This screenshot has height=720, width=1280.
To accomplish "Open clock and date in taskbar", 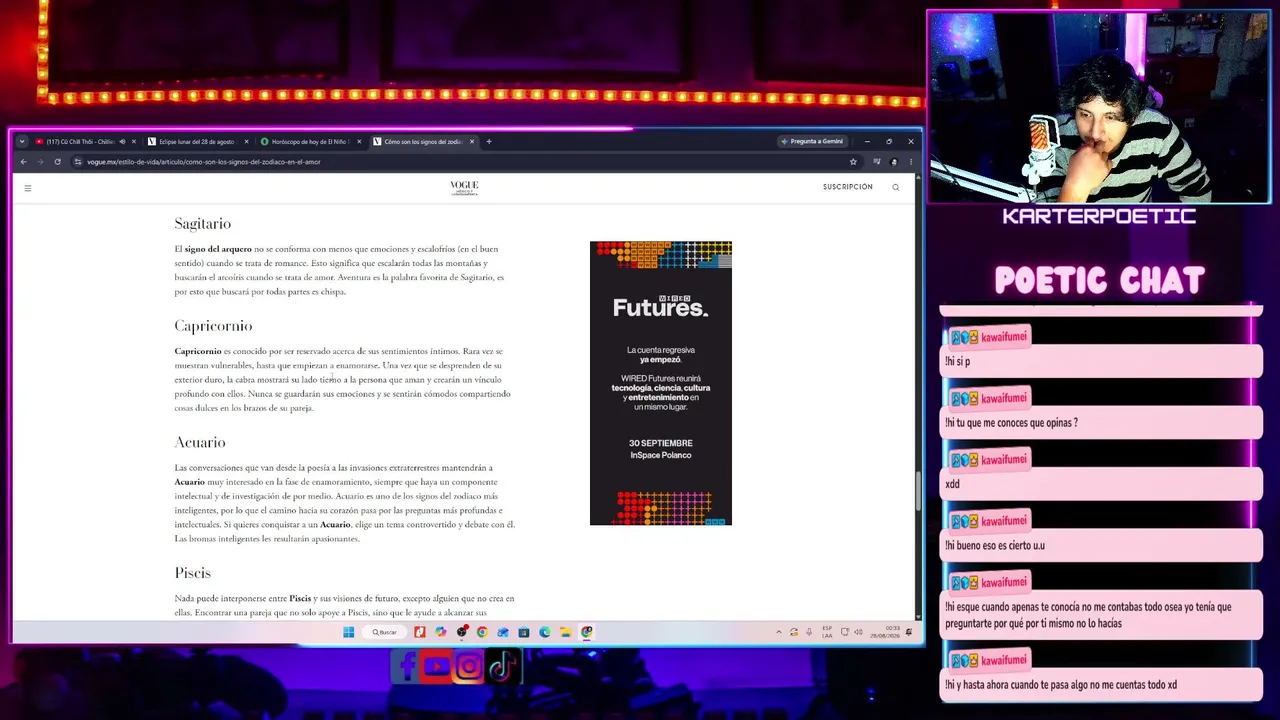I will (885, 632).
